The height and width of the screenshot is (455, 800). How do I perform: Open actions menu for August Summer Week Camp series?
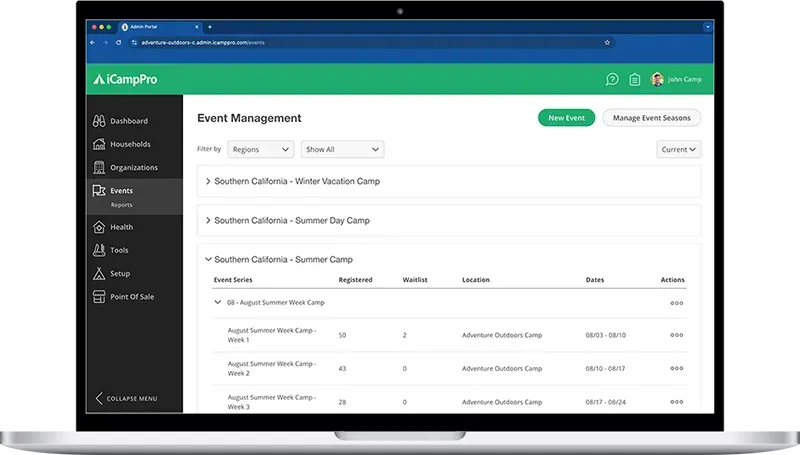pyautogui.click(x=677, y=303)
